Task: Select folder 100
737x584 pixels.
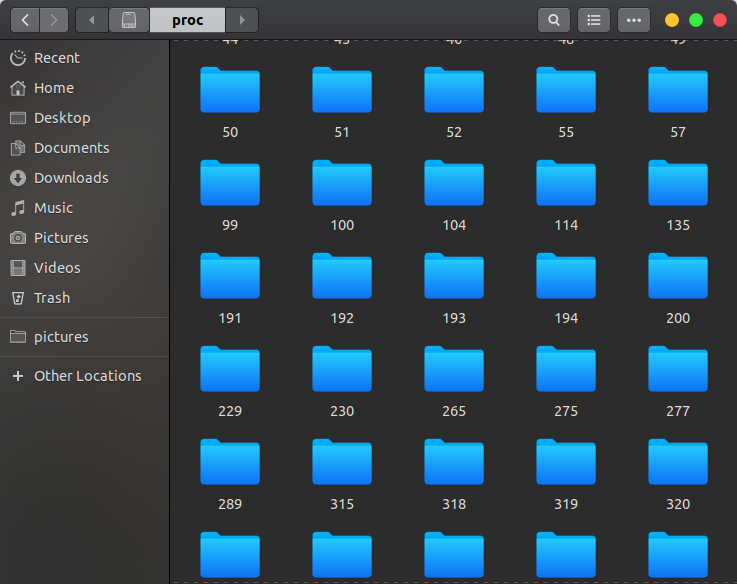Action: point(342,183)
